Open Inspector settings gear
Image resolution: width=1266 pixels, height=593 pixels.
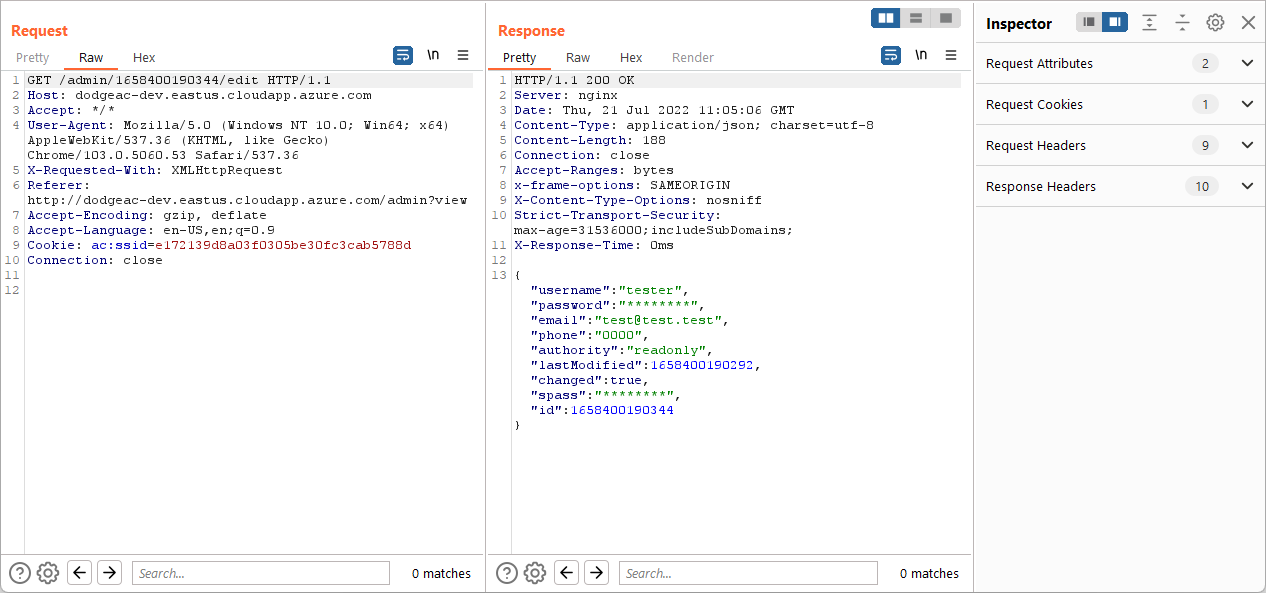pos(1215,22)
